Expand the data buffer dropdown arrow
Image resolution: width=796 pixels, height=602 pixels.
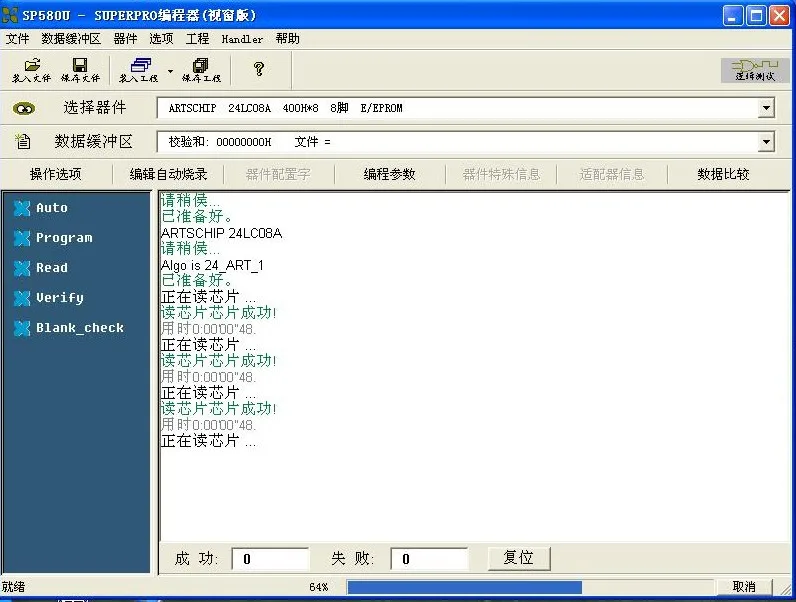click(x=767, y=142)
